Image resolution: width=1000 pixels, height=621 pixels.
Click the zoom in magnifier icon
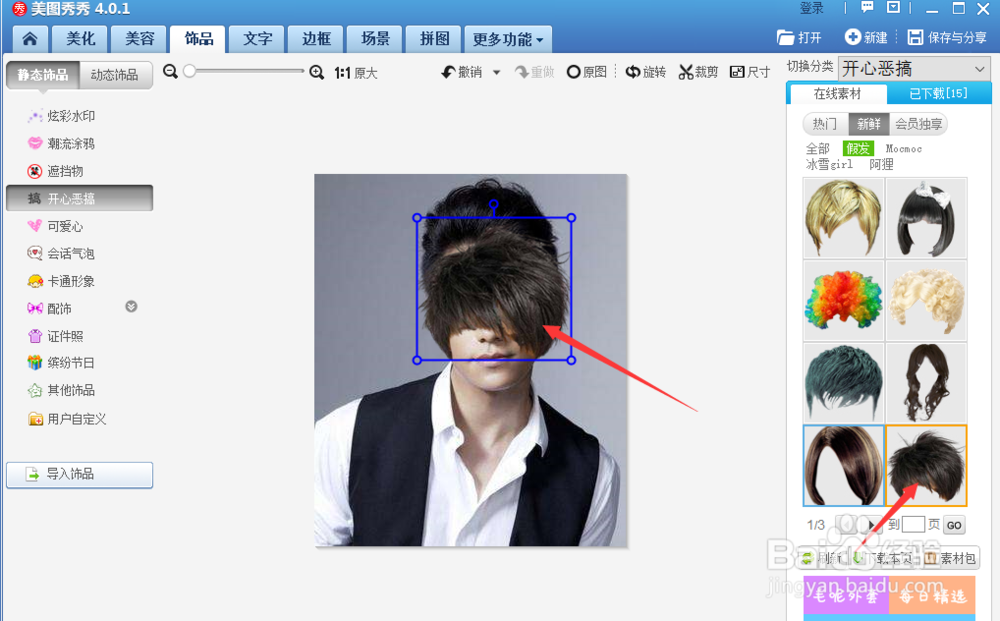(x=316, y=72)
